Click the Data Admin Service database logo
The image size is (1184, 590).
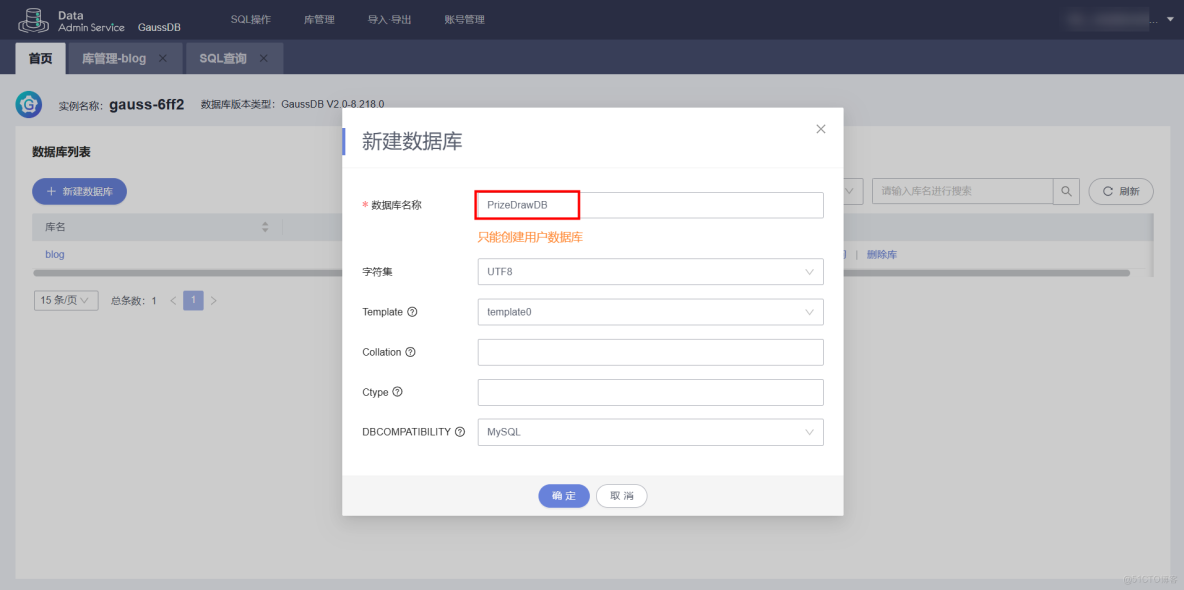click(32, 19)
